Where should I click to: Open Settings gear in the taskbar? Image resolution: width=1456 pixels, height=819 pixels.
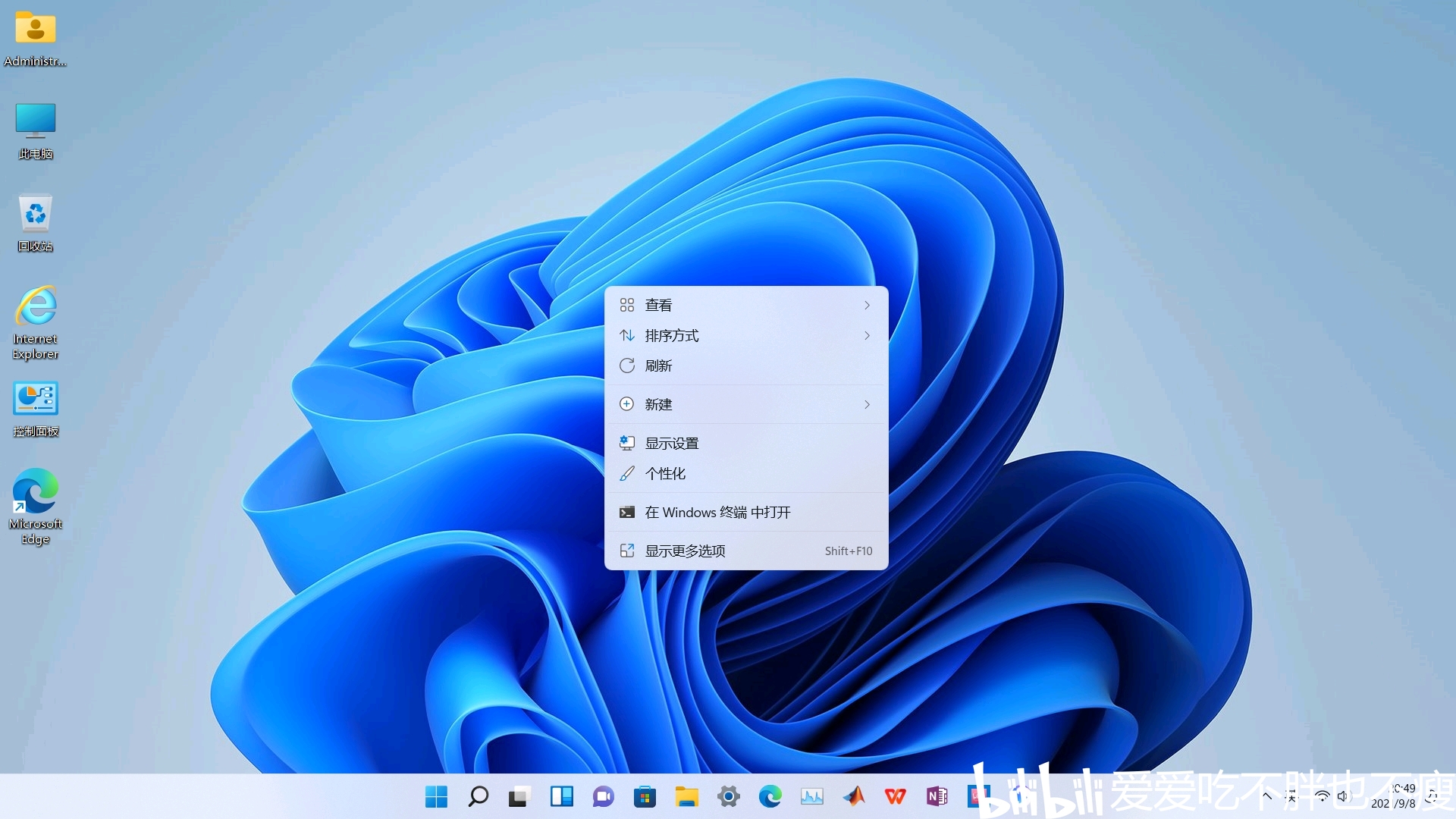pyautogui.click(x=728, y=796)
